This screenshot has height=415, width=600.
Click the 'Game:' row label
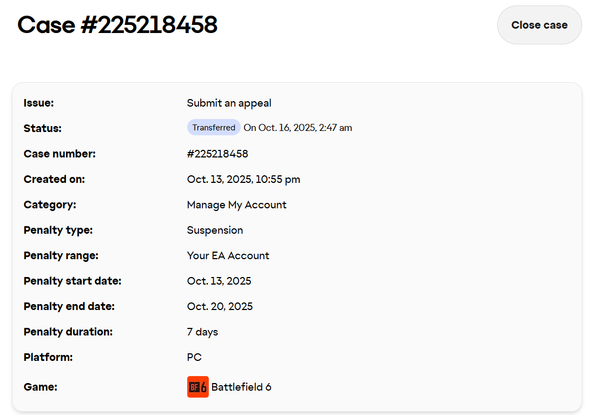39,387
